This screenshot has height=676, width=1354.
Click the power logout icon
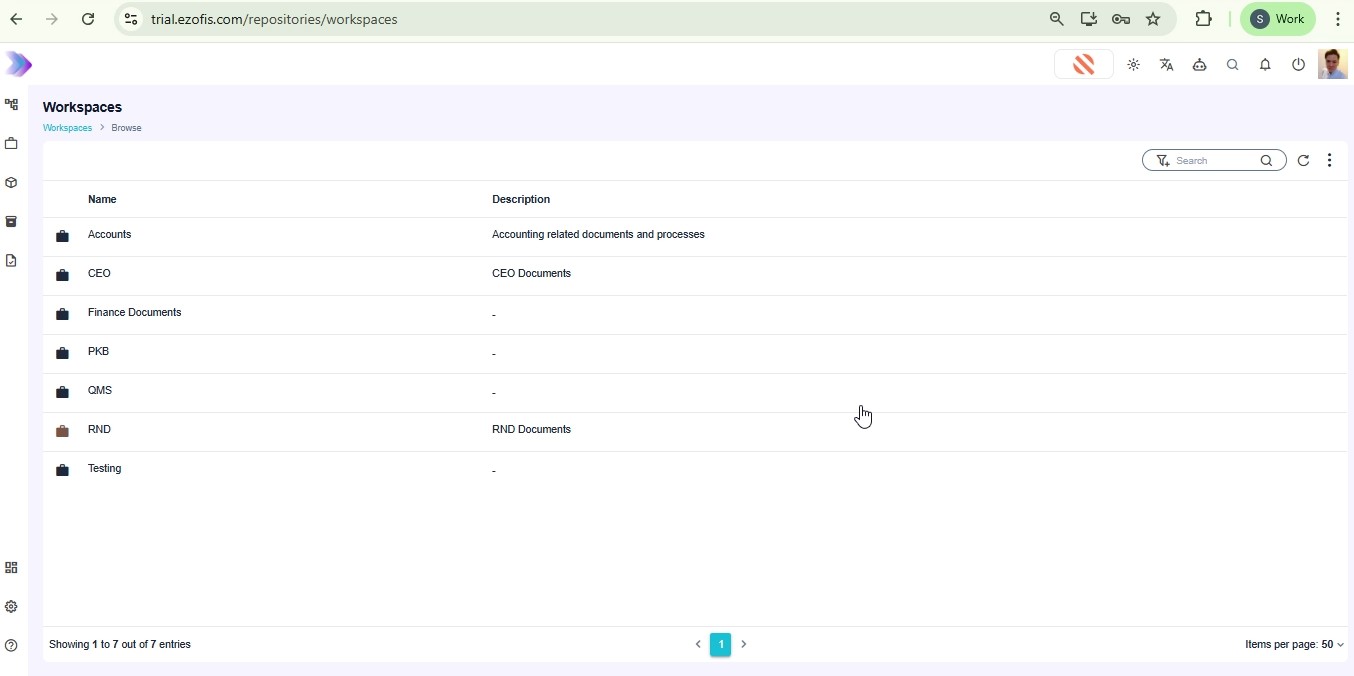coord(1298,65)
